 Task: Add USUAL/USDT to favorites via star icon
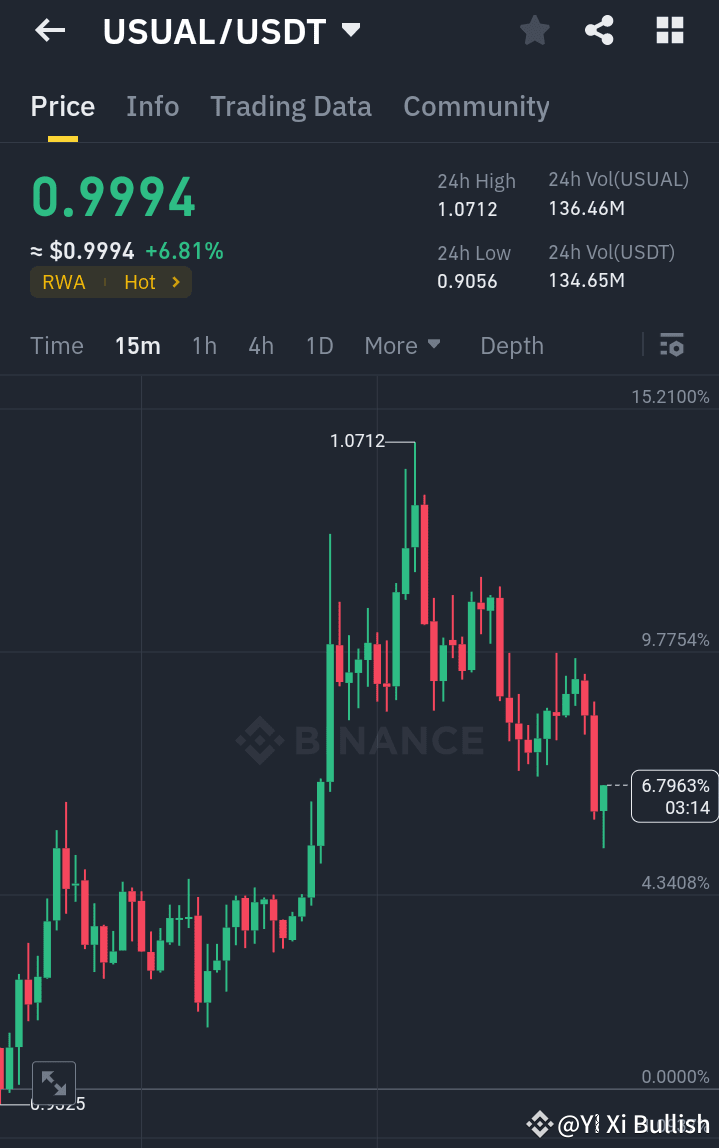coord(534,30)
